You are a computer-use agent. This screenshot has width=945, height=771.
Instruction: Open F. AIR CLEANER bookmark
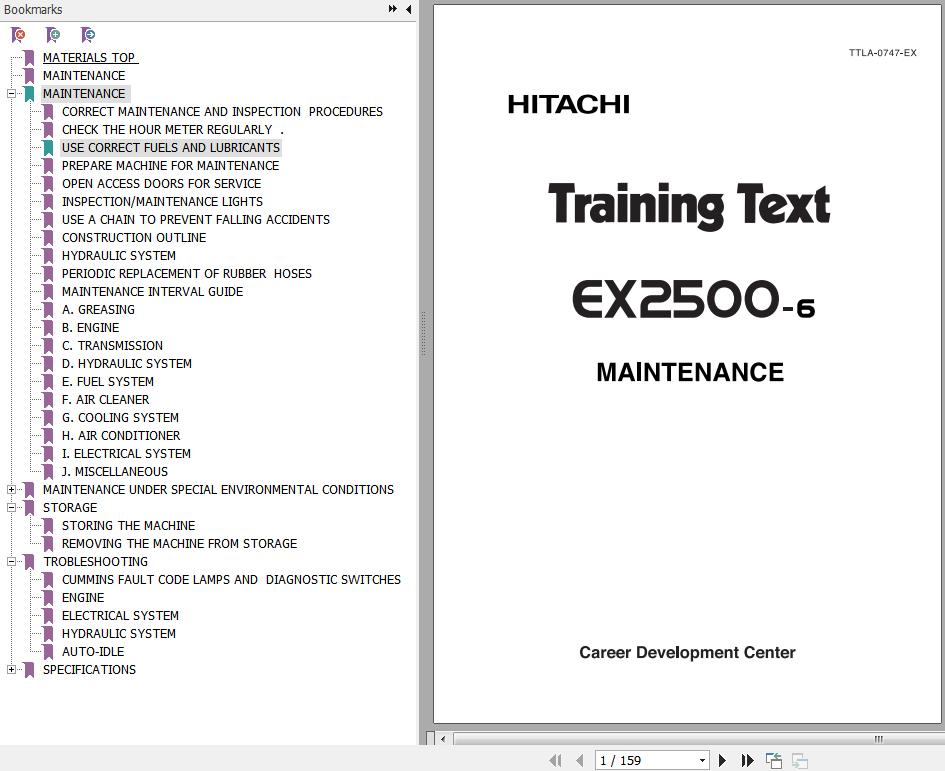[105, 400]
